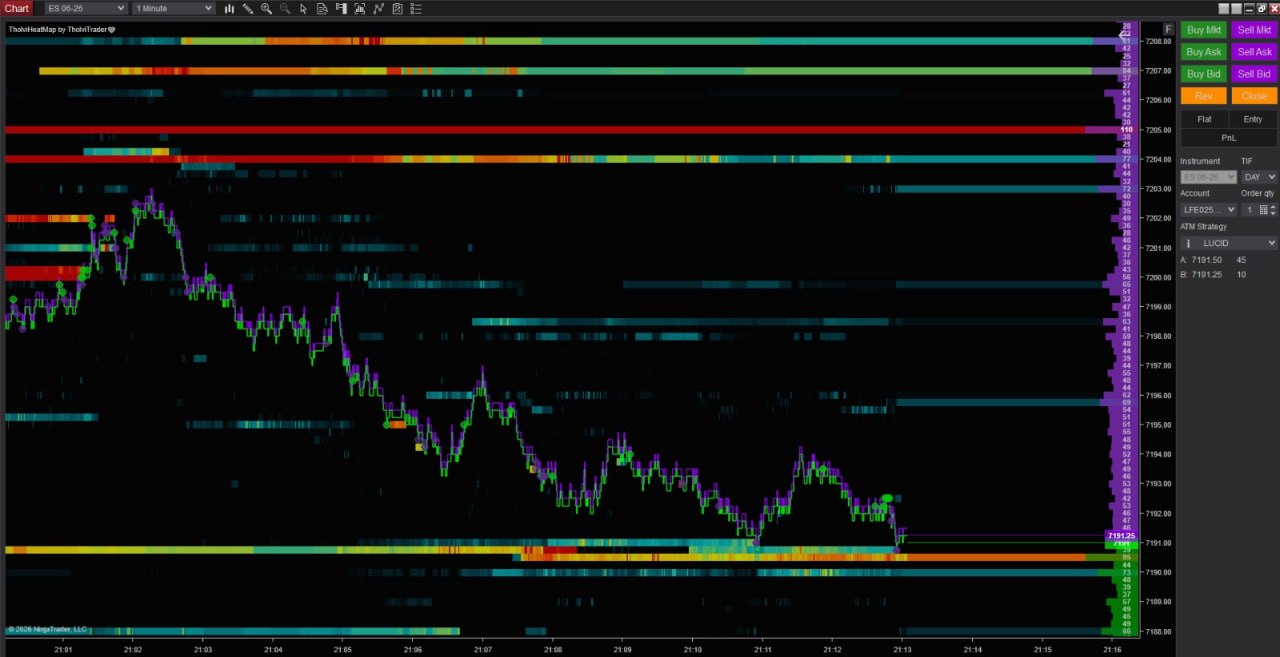
Task: Open the order quantity calculator icon
Action: click(x=1264, y=210)
